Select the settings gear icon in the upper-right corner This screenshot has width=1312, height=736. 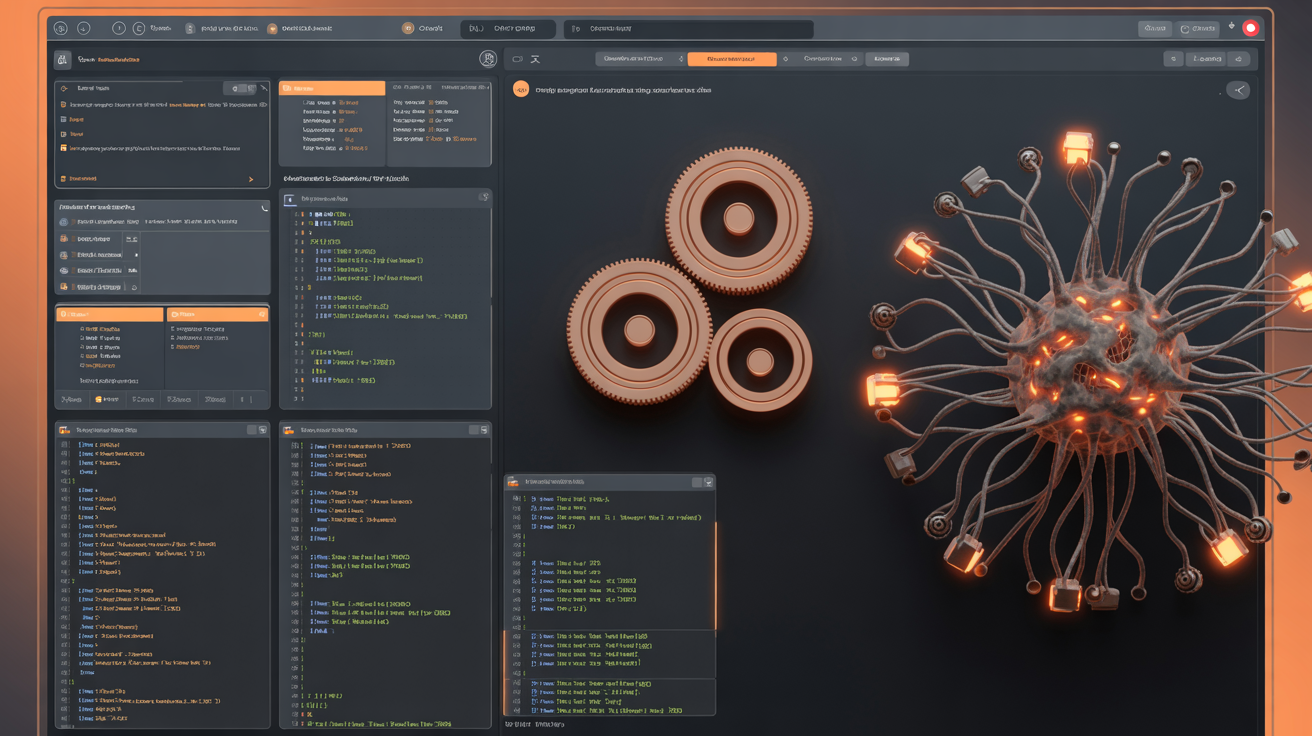(x=1232, y=27)
